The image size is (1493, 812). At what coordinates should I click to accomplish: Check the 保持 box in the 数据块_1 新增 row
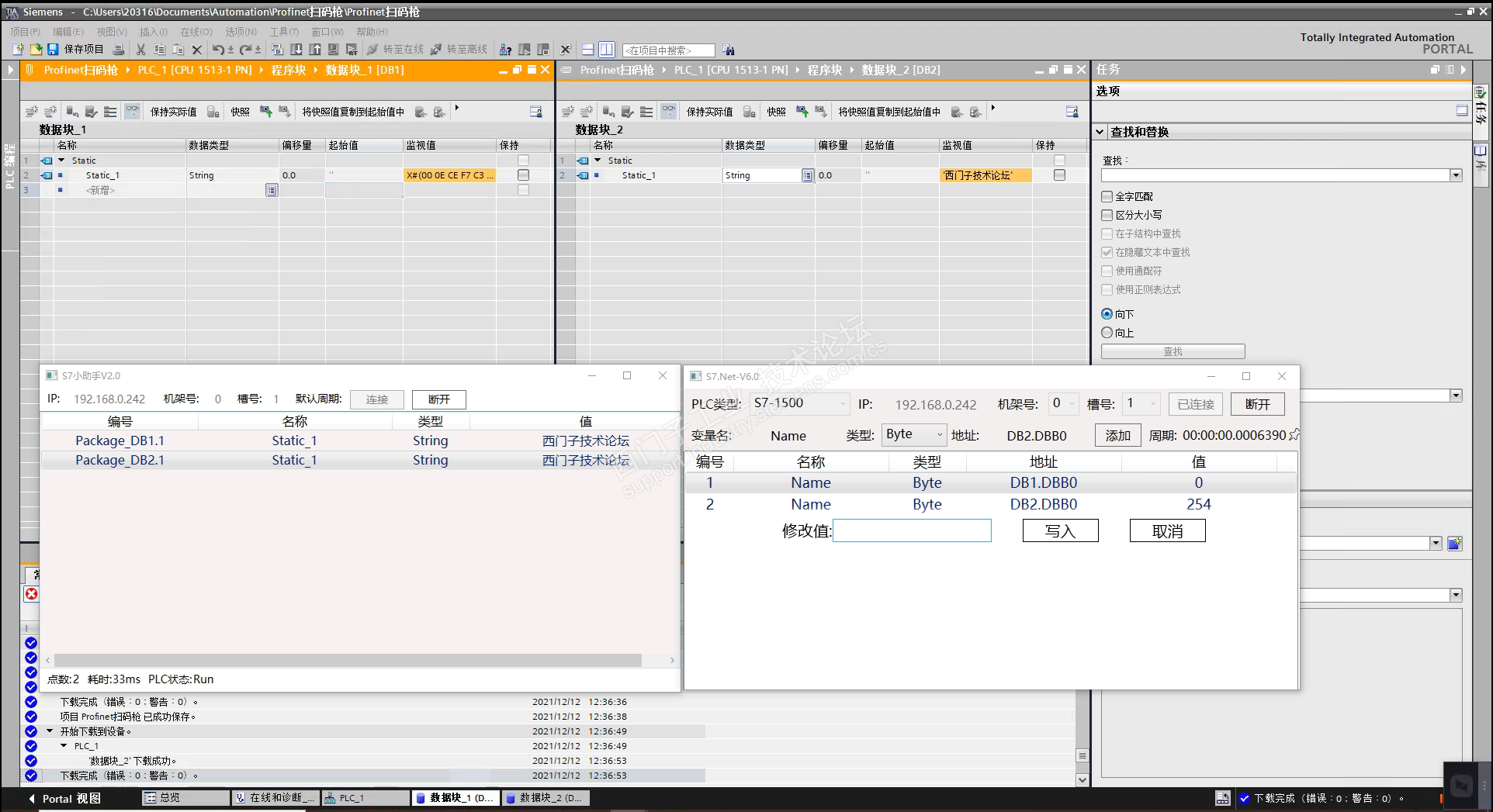[523, 190]
